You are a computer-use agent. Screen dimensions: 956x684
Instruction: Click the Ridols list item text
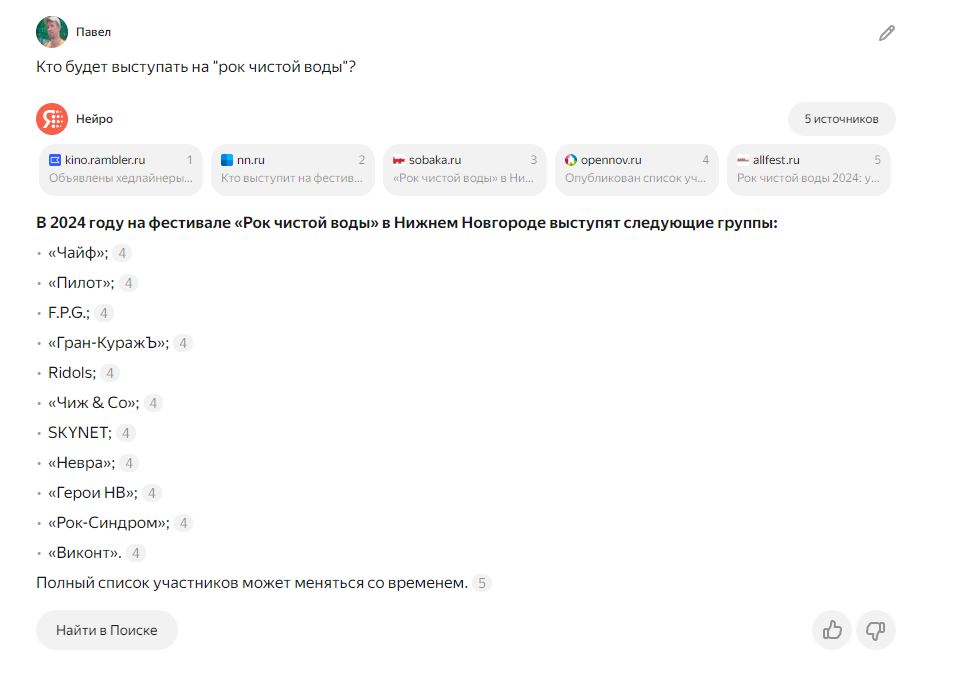click(x=72, y=373)
